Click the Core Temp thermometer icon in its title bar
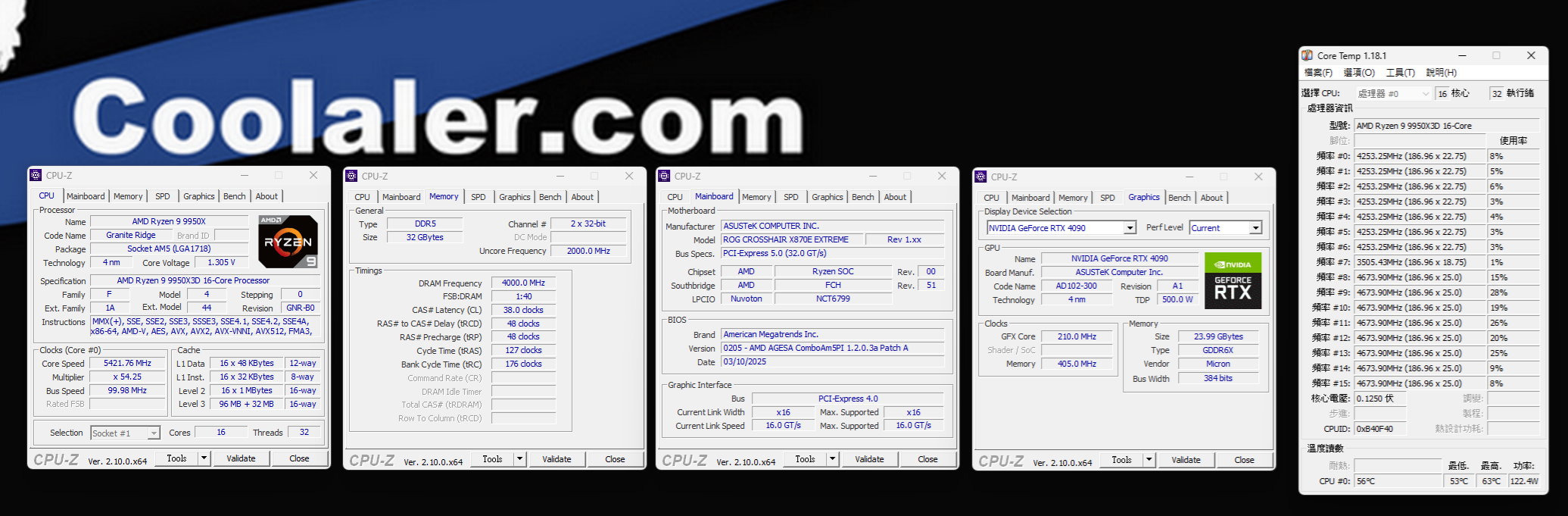Viewport: 1568px width, 516px height. (1307, 55)
